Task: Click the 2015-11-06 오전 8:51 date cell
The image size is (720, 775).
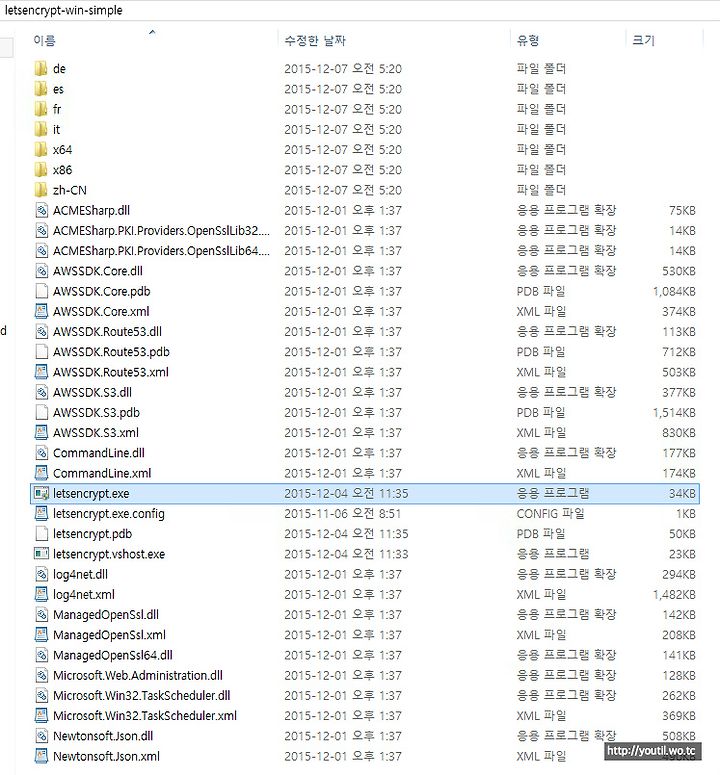Action: pos(342,514)
